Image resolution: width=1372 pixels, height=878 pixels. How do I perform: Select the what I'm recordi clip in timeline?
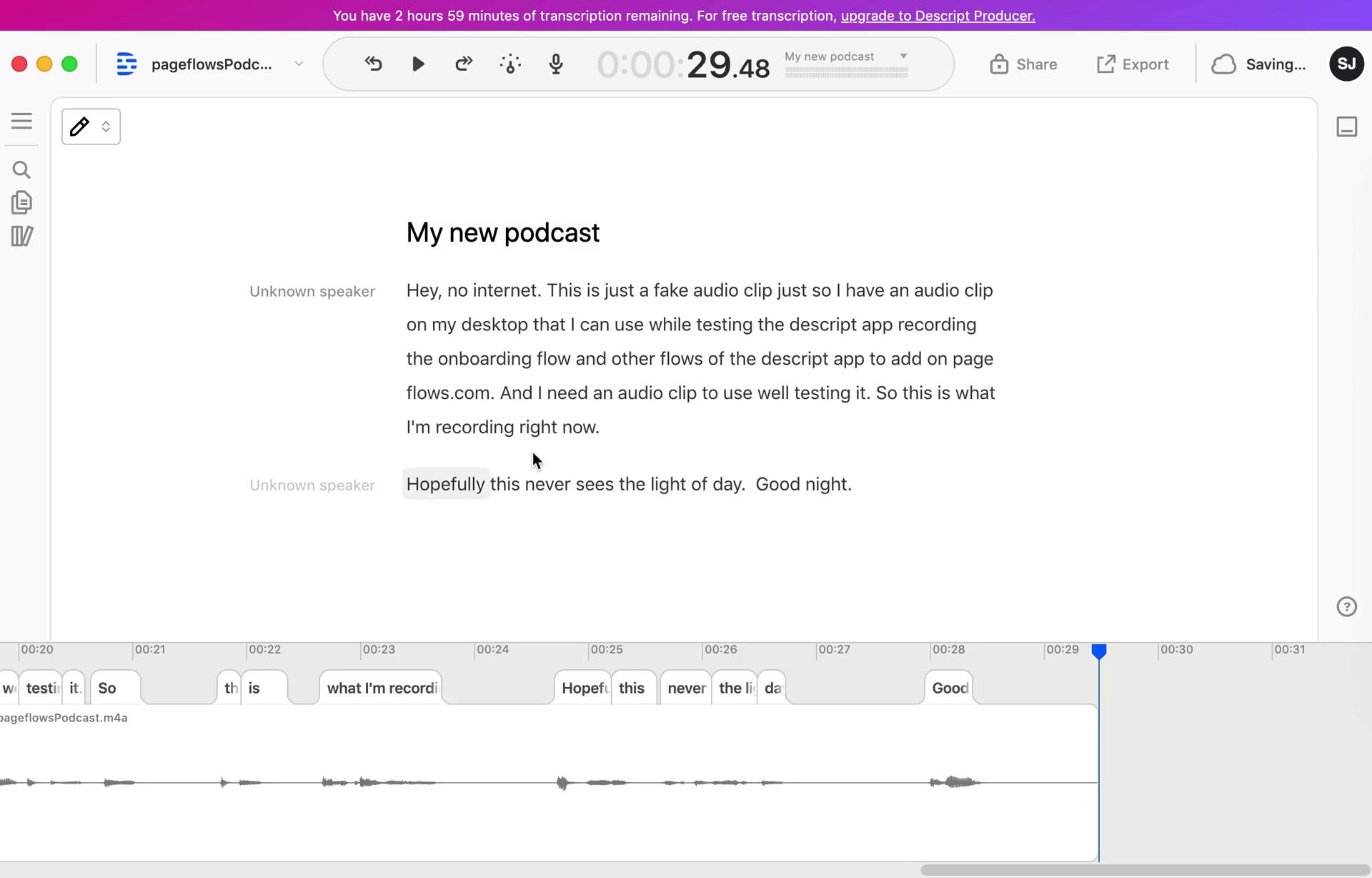pos(381,688)
